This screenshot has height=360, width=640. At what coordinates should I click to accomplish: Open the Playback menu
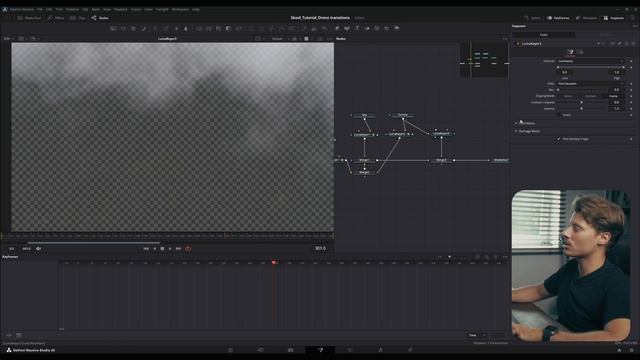(x=120, y=9)
